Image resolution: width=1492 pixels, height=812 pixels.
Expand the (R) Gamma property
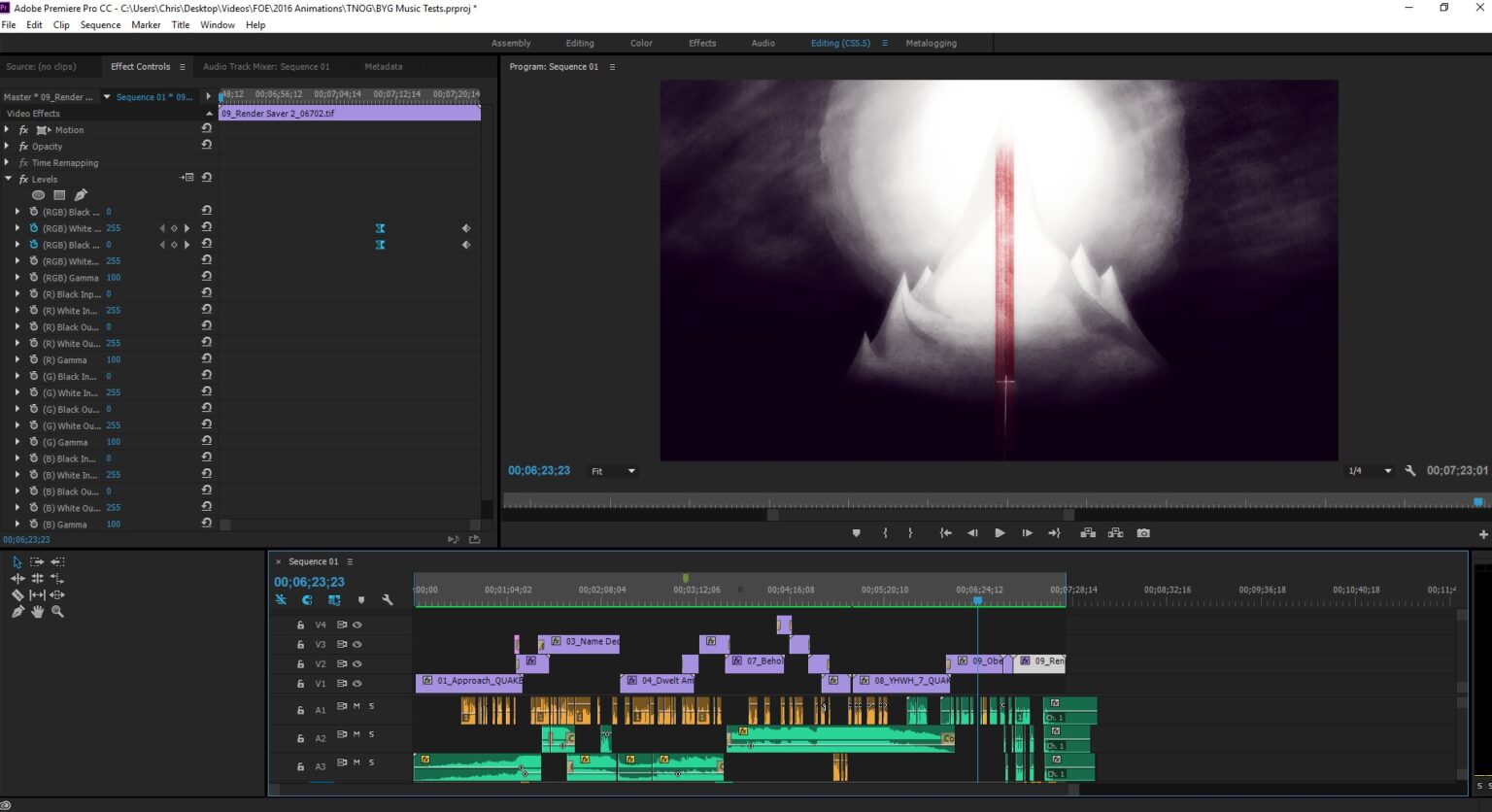[17, 359]
